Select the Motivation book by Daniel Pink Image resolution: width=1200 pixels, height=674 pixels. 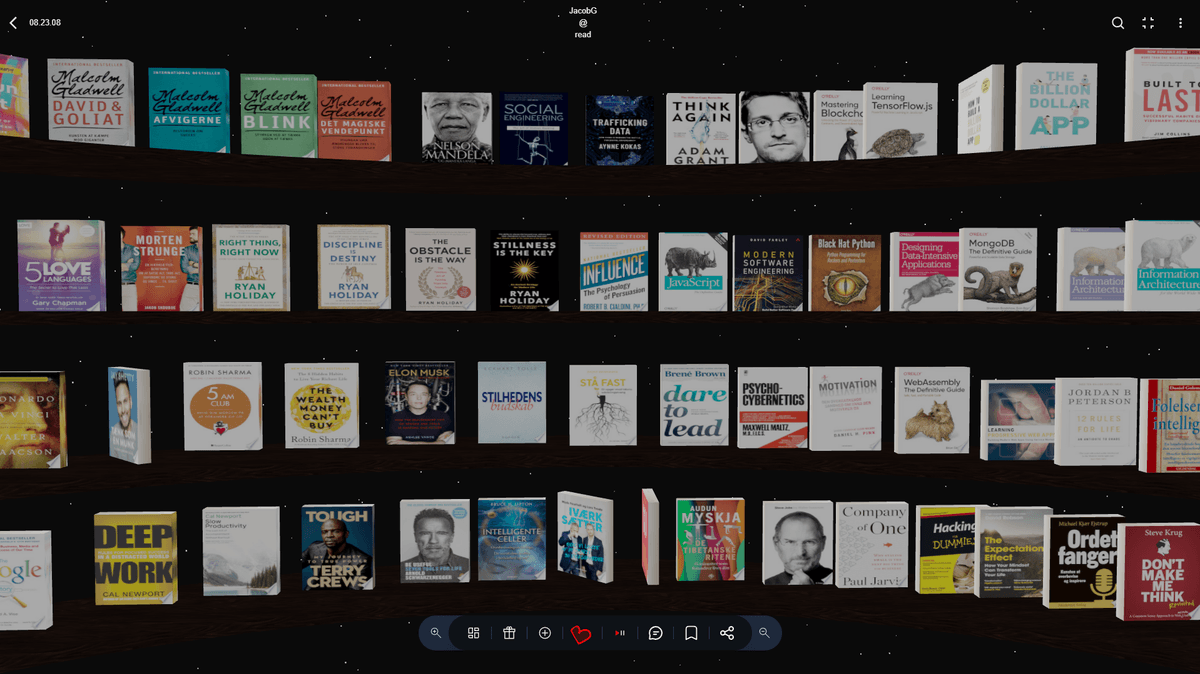click(x=846, y=408)
